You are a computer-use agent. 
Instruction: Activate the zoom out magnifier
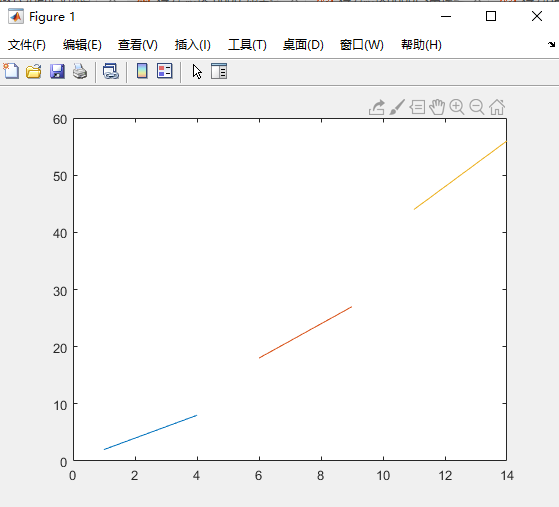pyautogui.click(x=477, y=107)
